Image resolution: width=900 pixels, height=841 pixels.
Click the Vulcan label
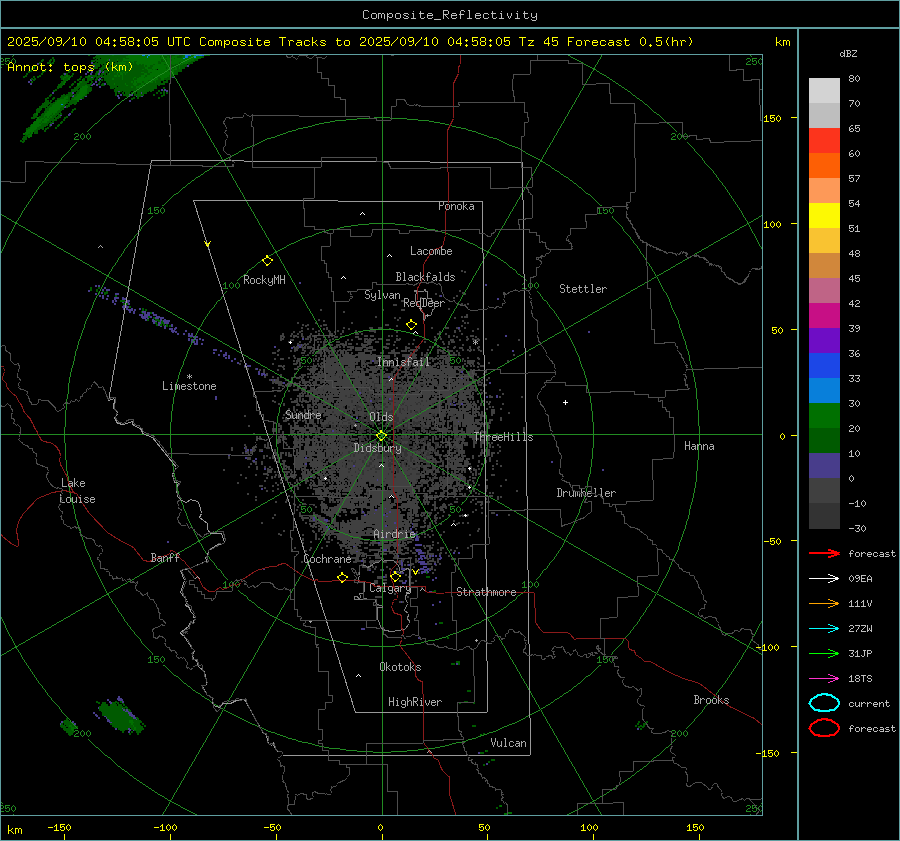click(x=508, y=743)
